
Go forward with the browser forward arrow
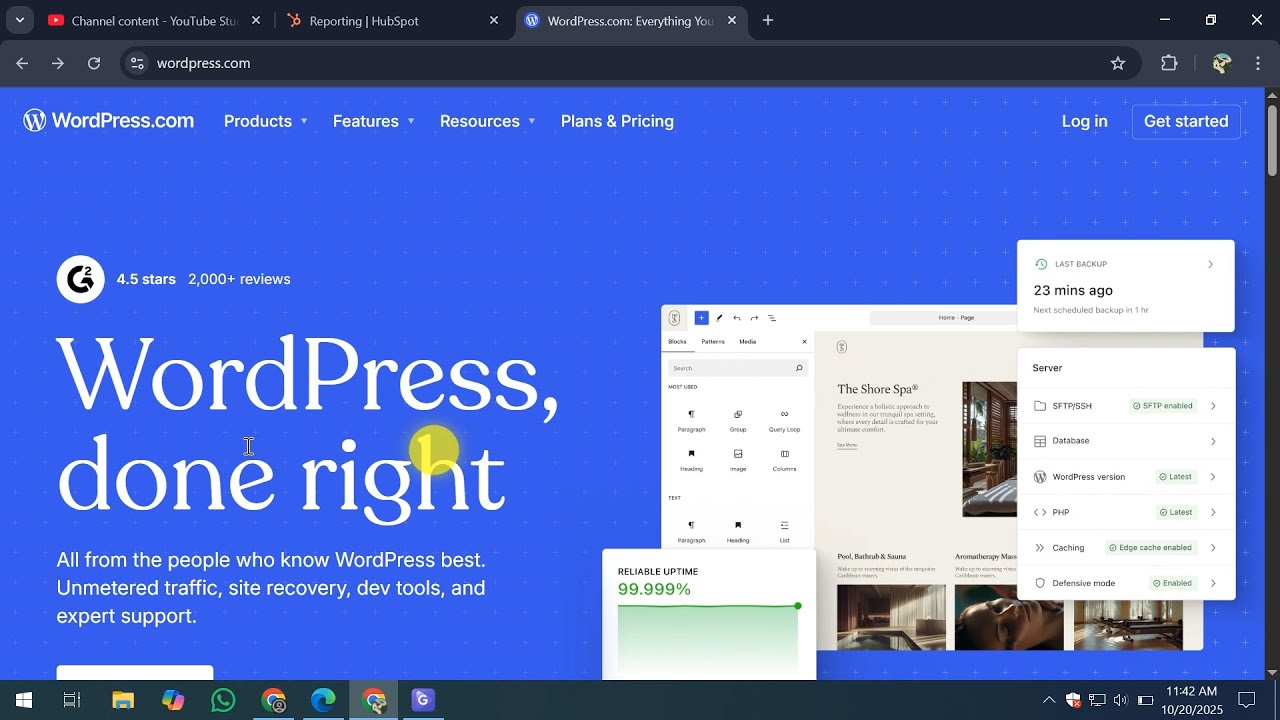tap(58, 63)
